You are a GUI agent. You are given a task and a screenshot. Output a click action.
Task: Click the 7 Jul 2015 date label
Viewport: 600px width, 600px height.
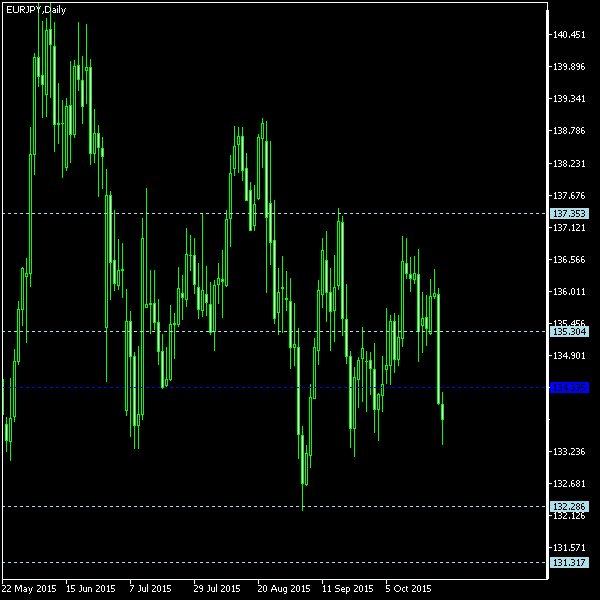150,589
